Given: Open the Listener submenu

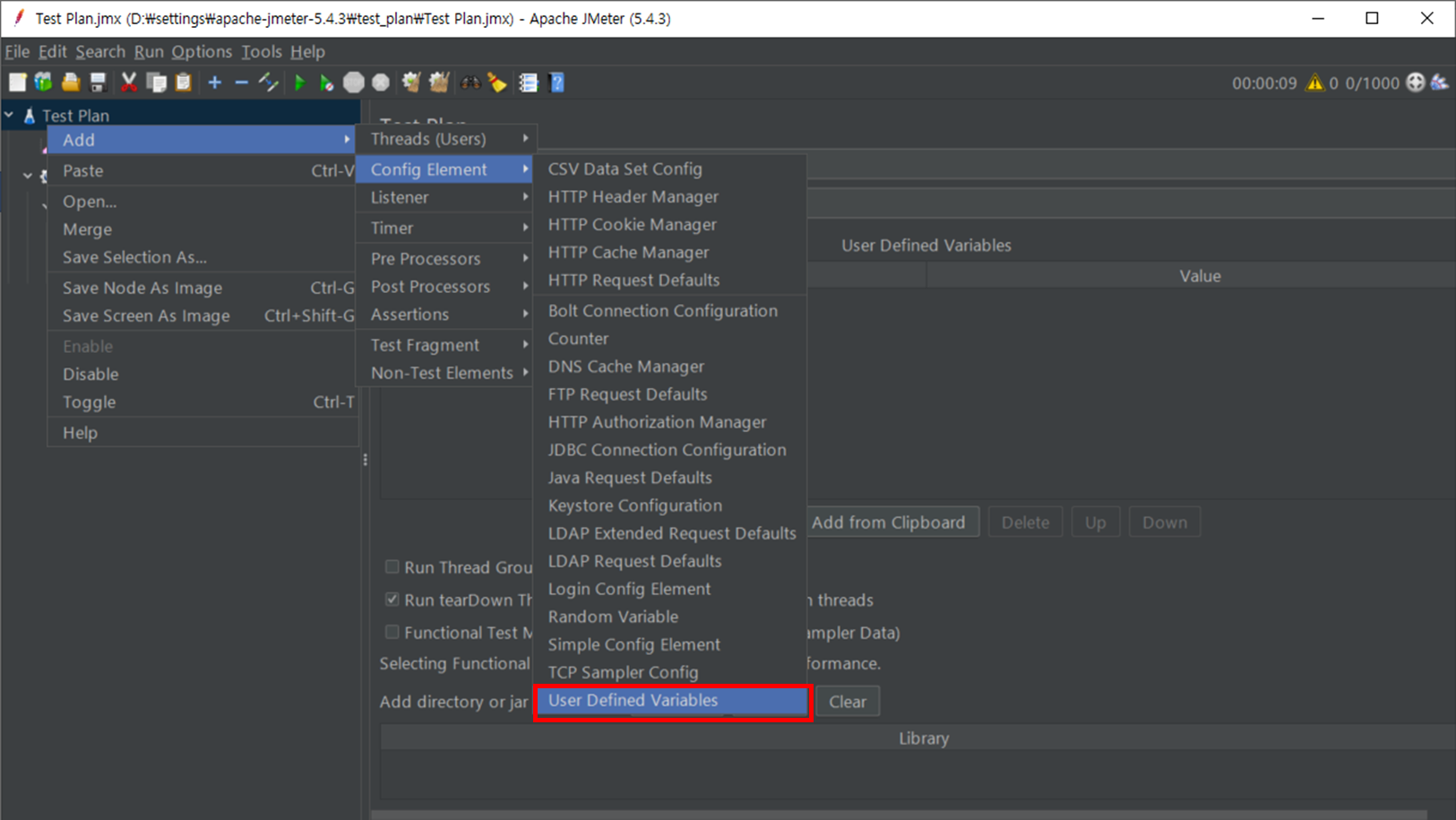Looking at the screenshot, I should tap(446, 197).
